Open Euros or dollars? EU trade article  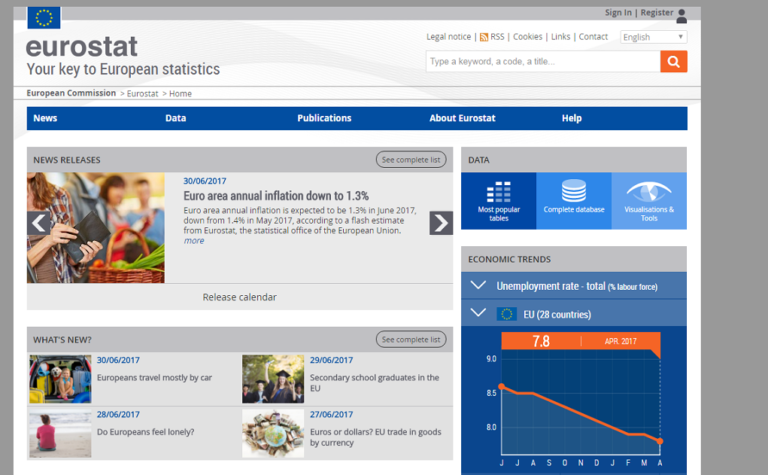[x=376, y=437]
